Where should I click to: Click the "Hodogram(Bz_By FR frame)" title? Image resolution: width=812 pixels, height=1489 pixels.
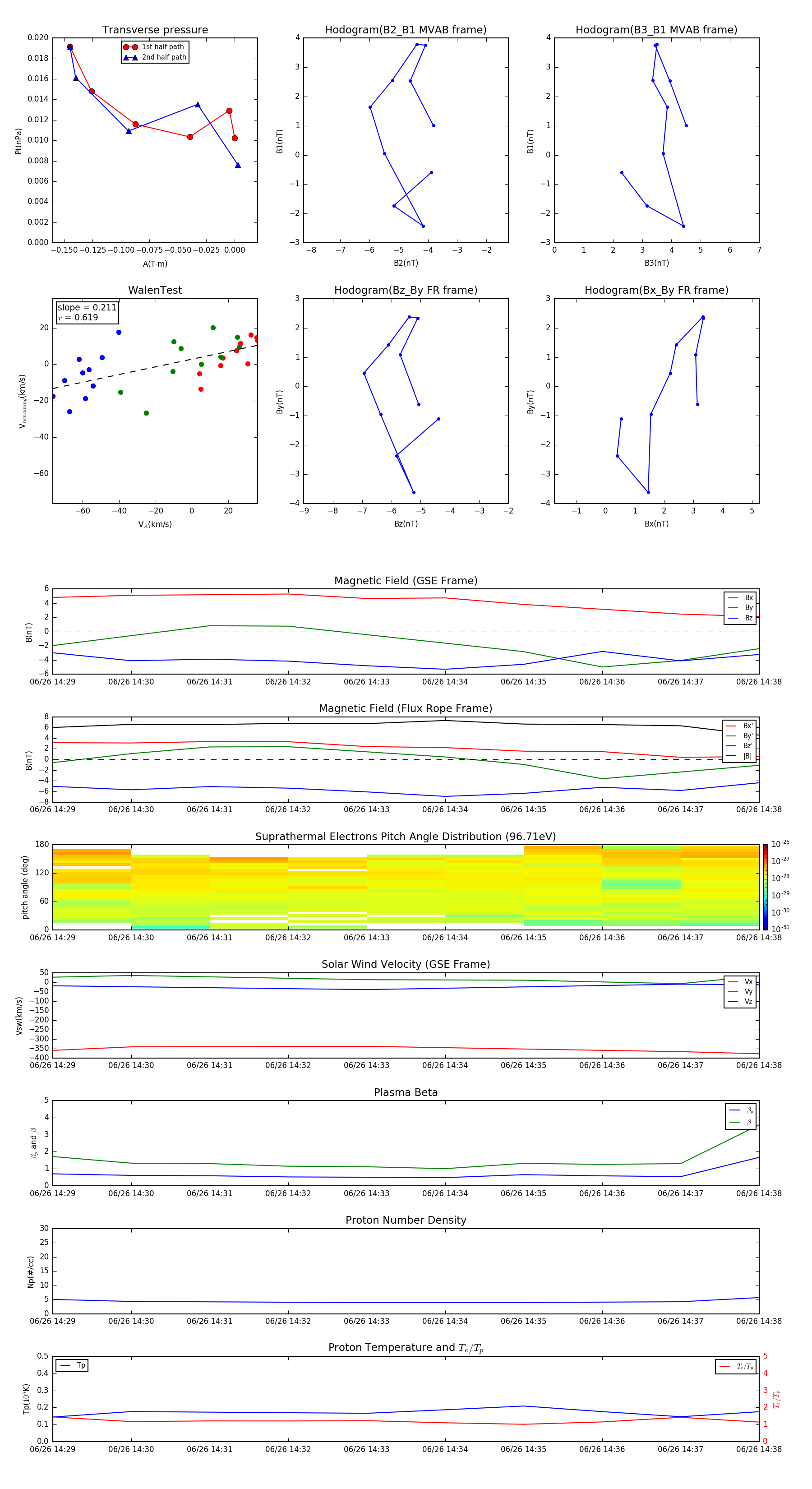pyautogui.click(x=406, y=290)
